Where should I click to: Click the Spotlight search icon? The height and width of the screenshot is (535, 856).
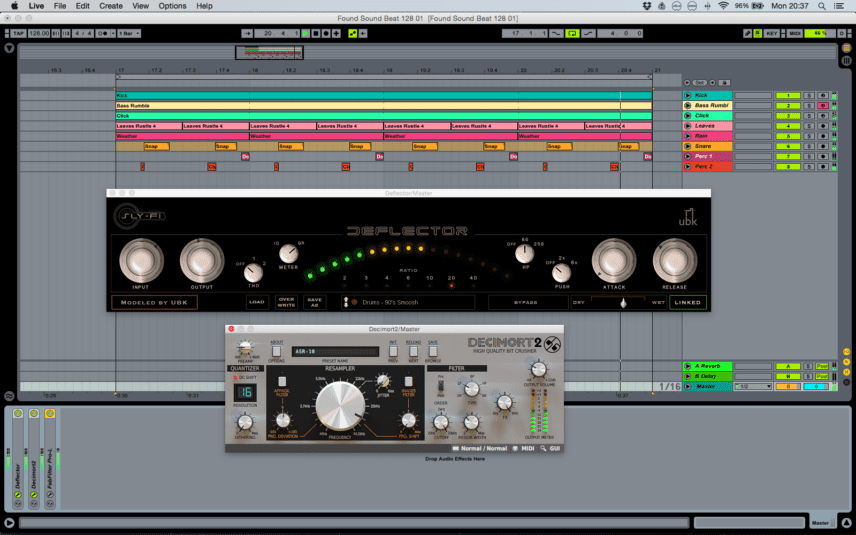pos(822,6)
